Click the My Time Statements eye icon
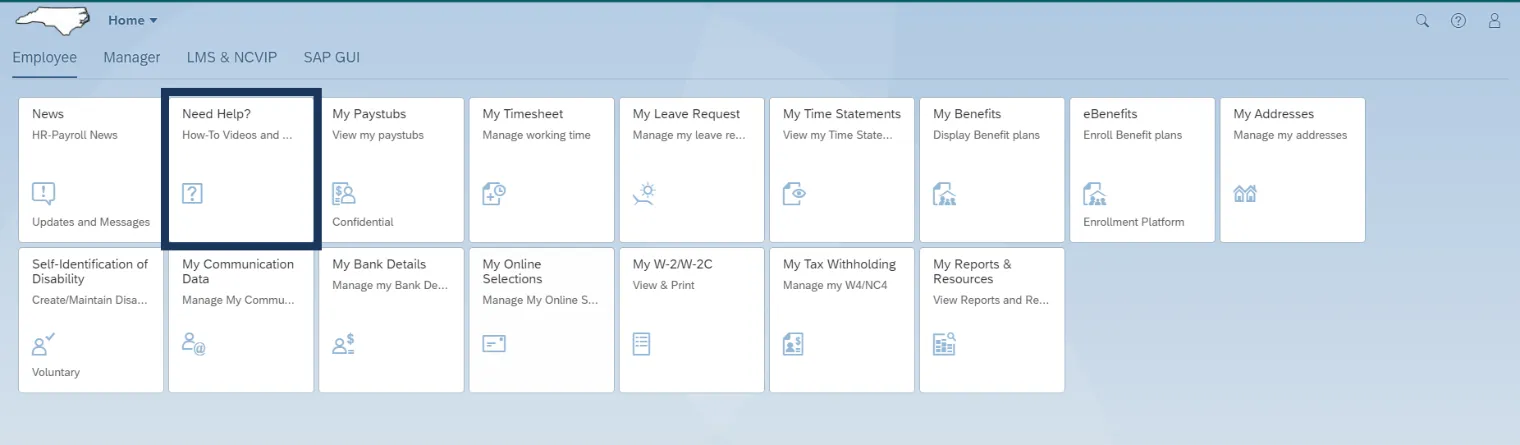 click(x=794, y=193)
